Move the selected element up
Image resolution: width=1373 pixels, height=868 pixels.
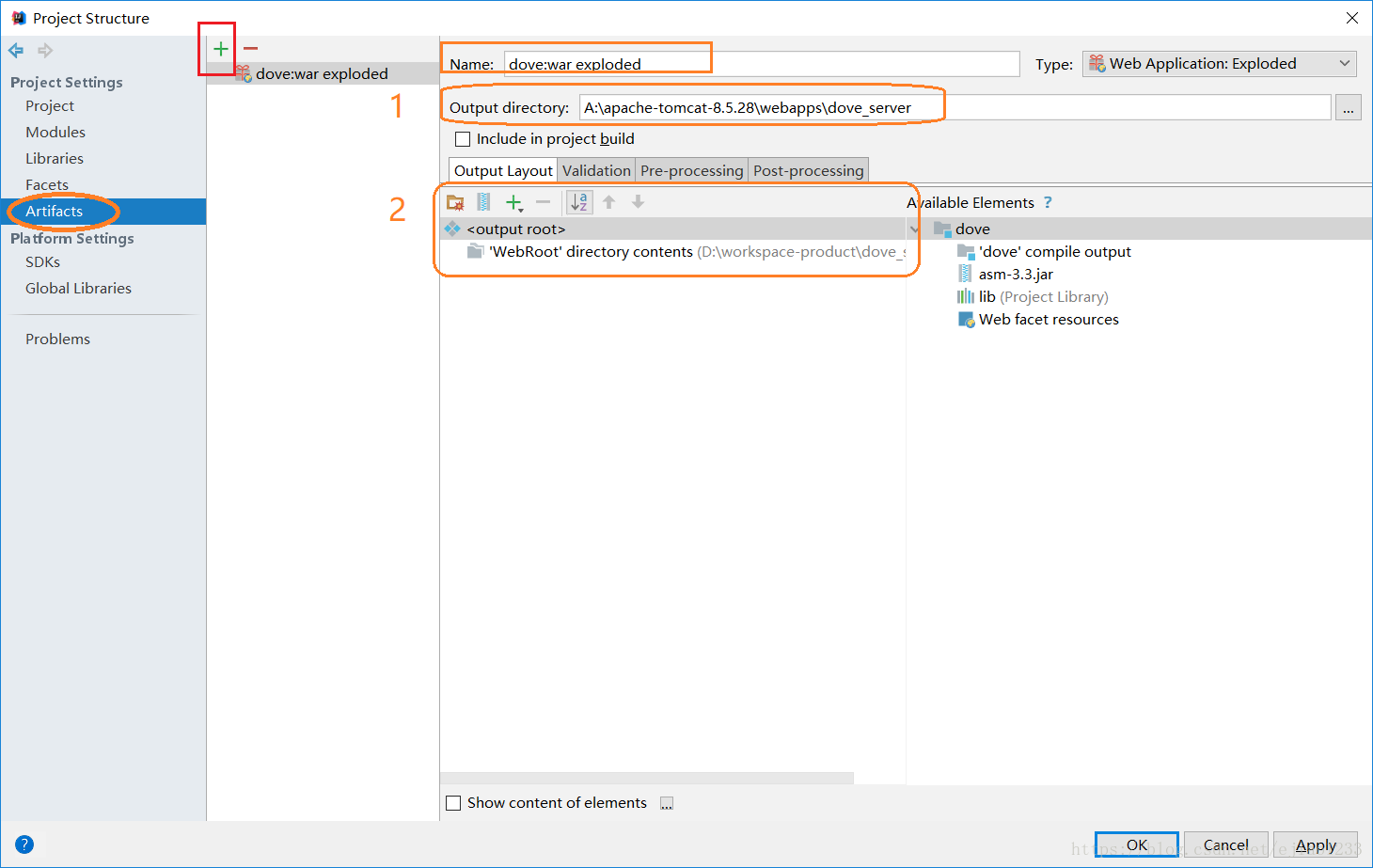tap(608, 201)
